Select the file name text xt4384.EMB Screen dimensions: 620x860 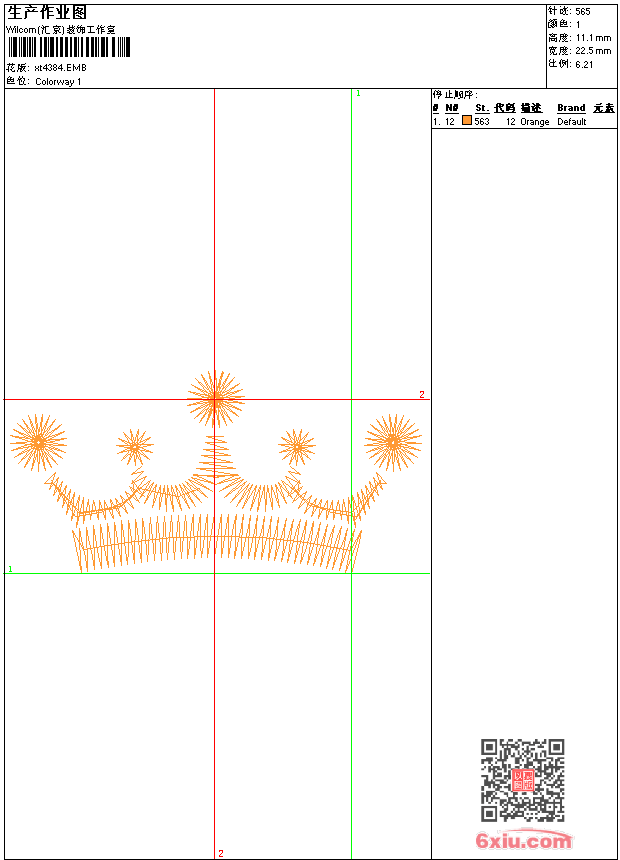click(x=60, y=68)
